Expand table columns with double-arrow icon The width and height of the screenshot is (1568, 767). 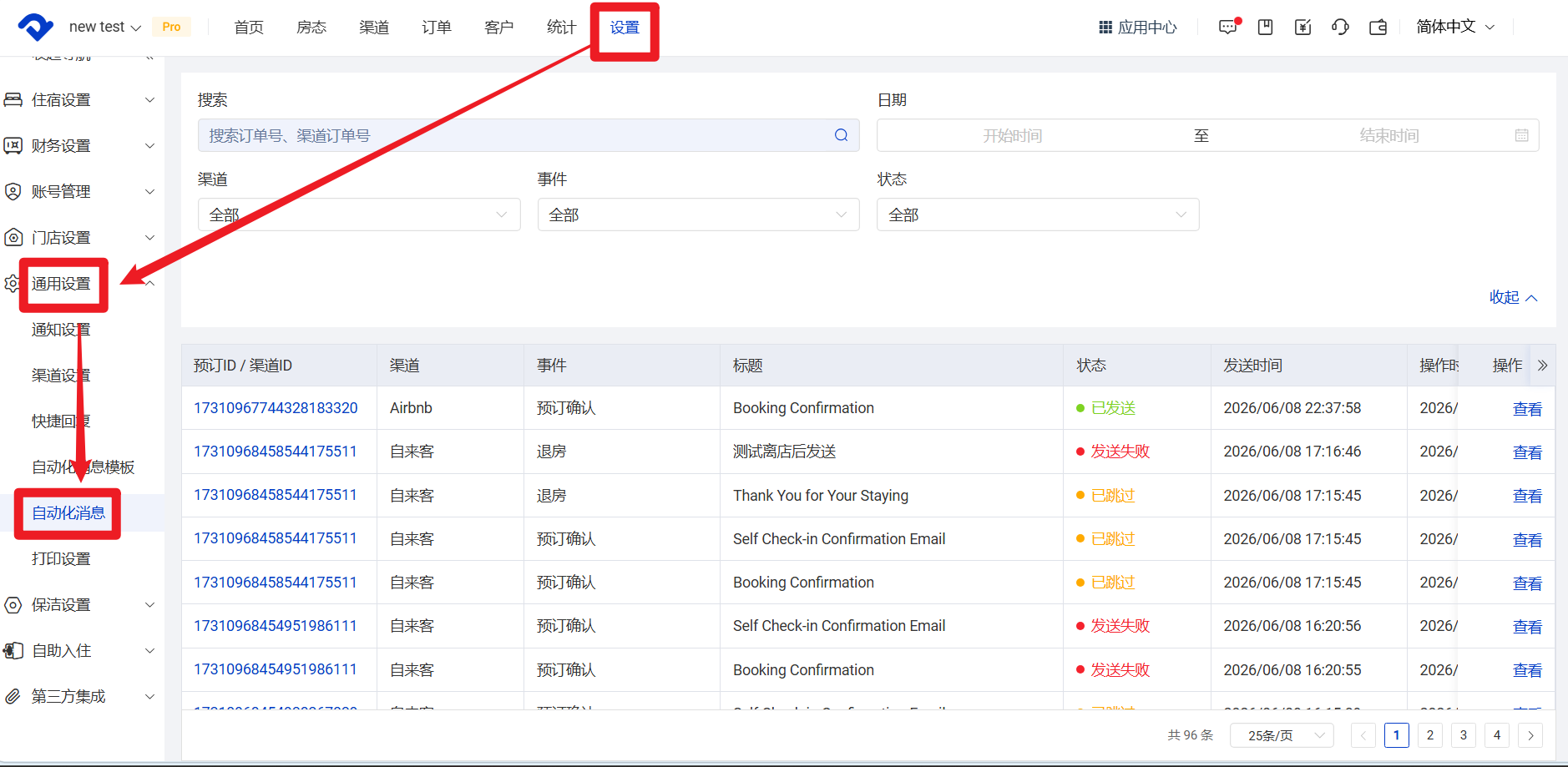[x=1542, y=366]
